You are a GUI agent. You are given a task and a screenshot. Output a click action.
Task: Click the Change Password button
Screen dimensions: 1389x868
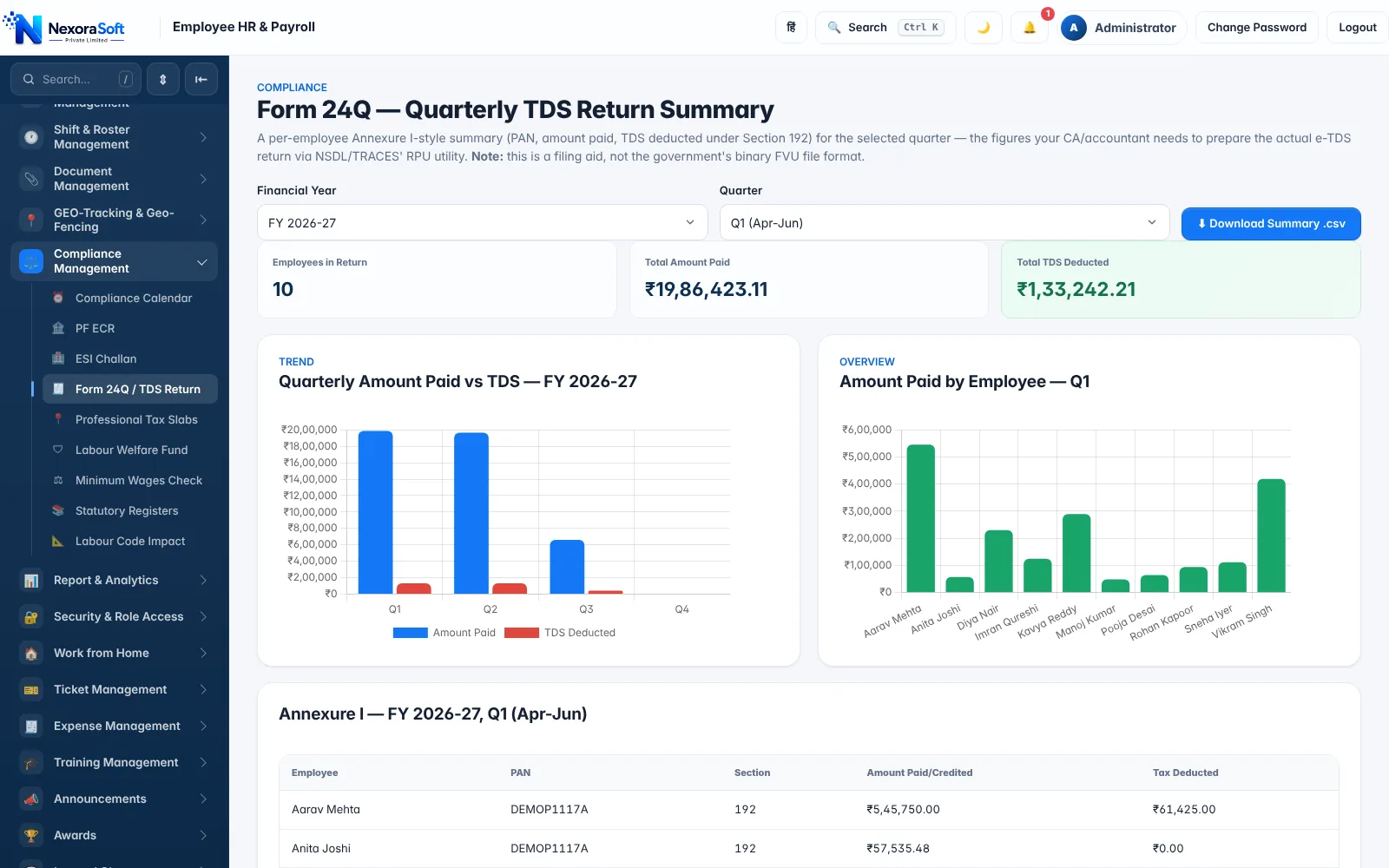(x=1257, y=28)
